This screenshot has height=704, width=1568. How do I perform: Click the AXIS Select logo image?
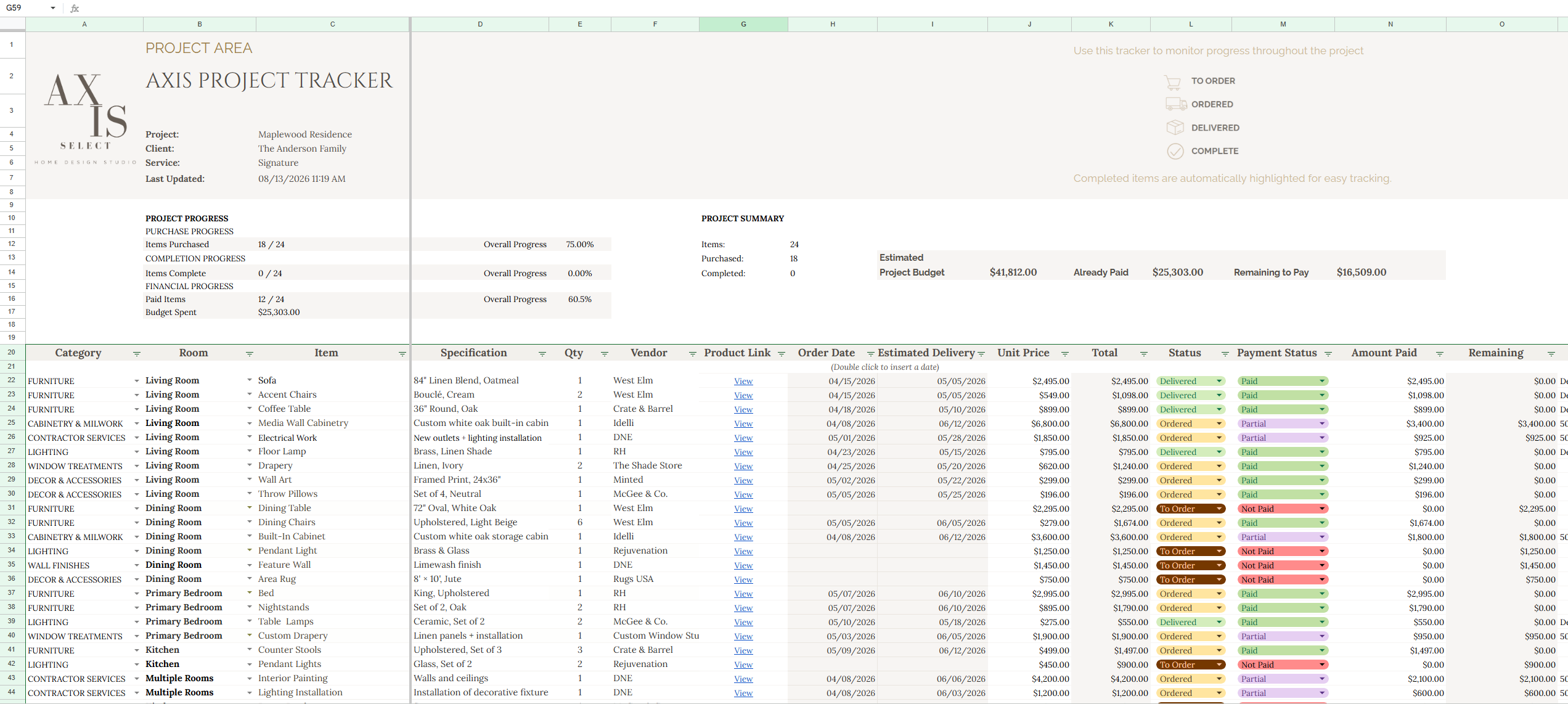[86, 118]
